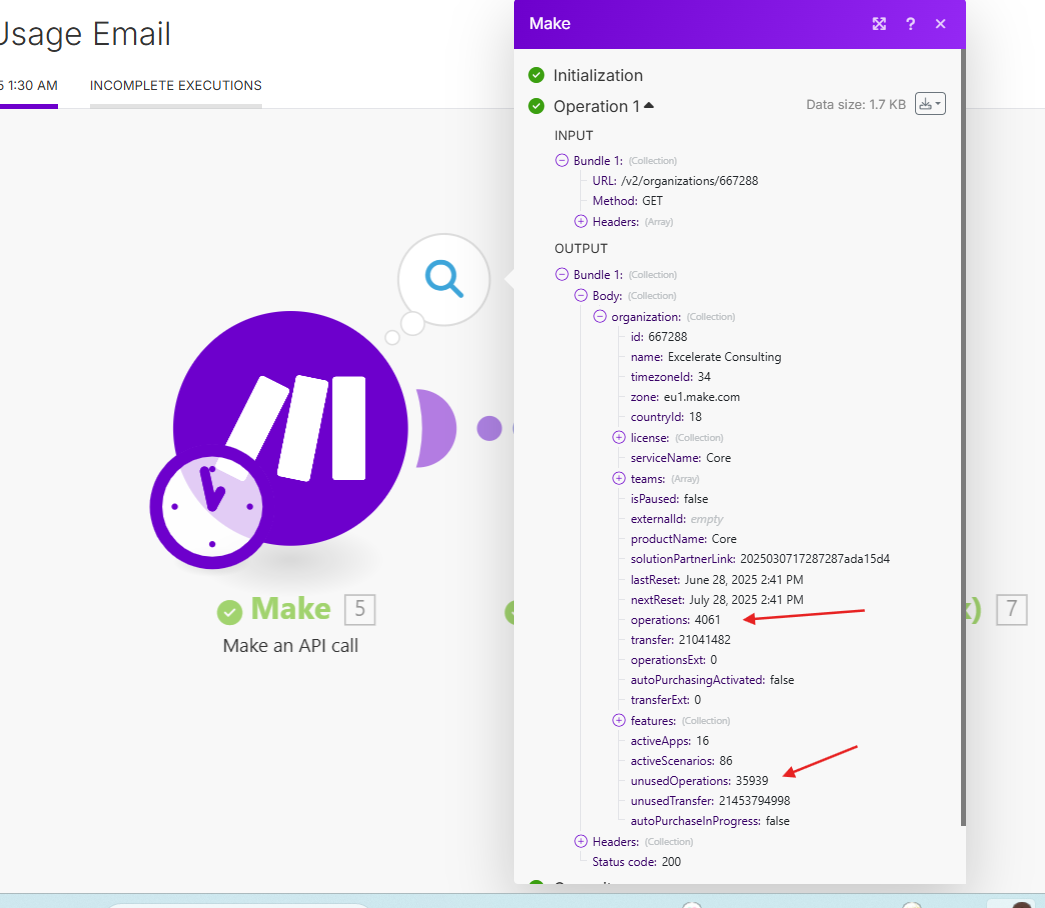Click the clock schedule icon on module
Screen dimensions: 1045x908
click(x=212, y=507)
